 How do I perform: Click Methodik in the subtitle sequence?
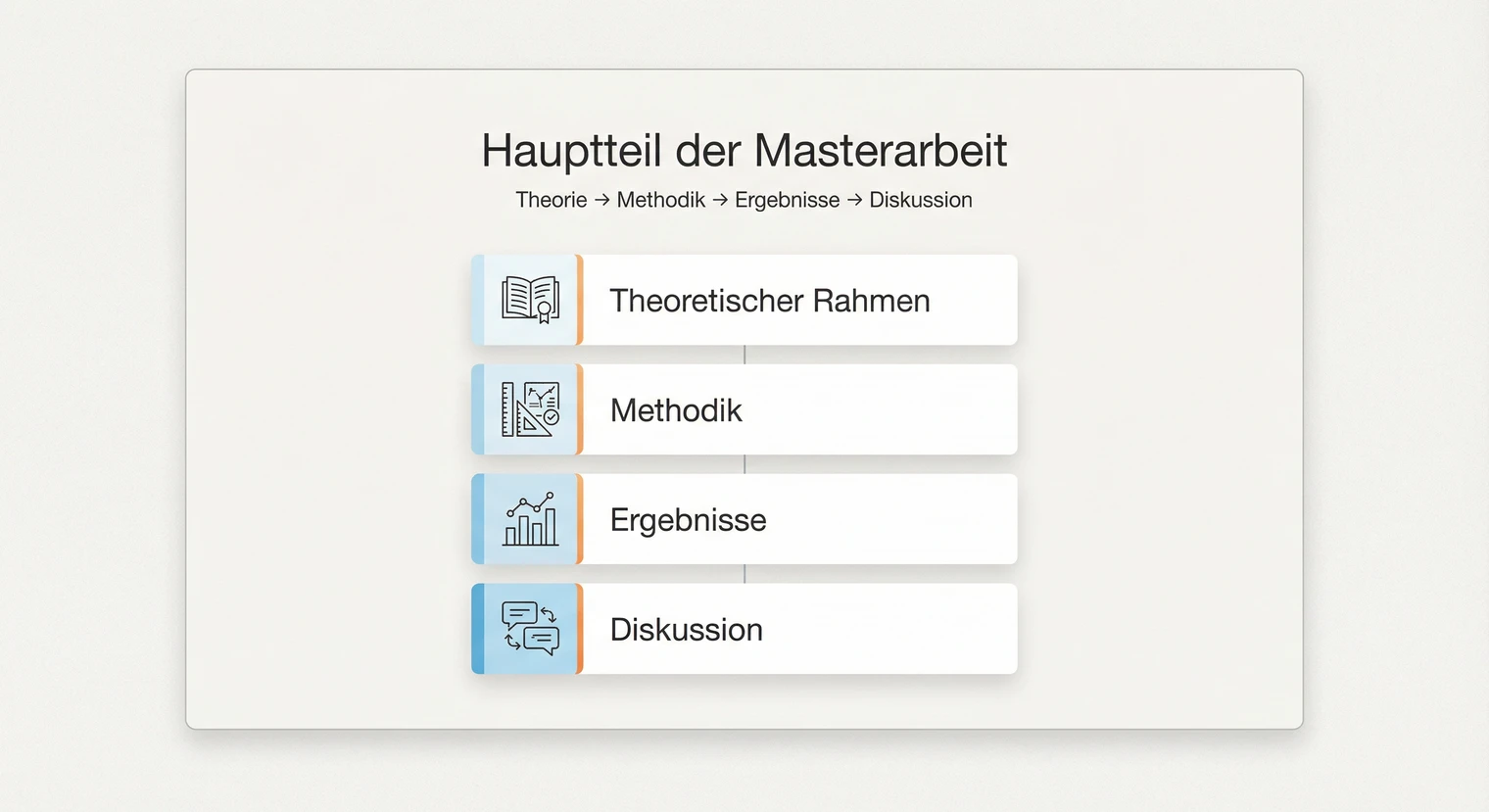coord(660,200)
